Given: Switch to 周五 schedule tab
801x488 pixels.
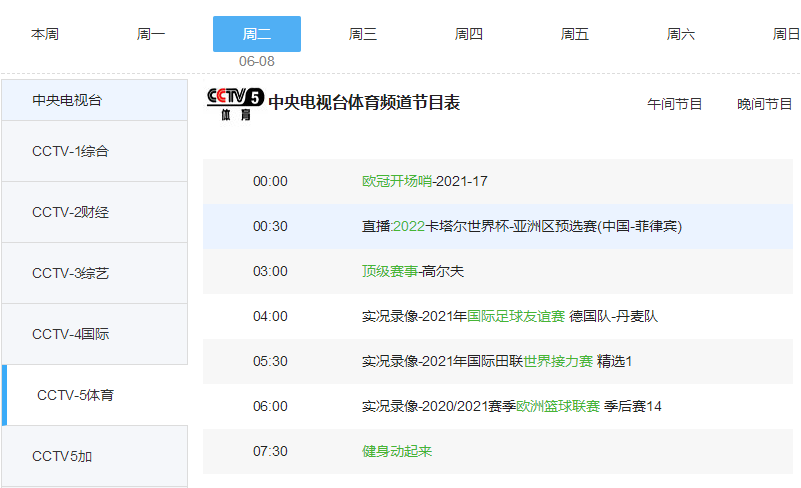Looking at the screenshot, I should tap(575, 34).
